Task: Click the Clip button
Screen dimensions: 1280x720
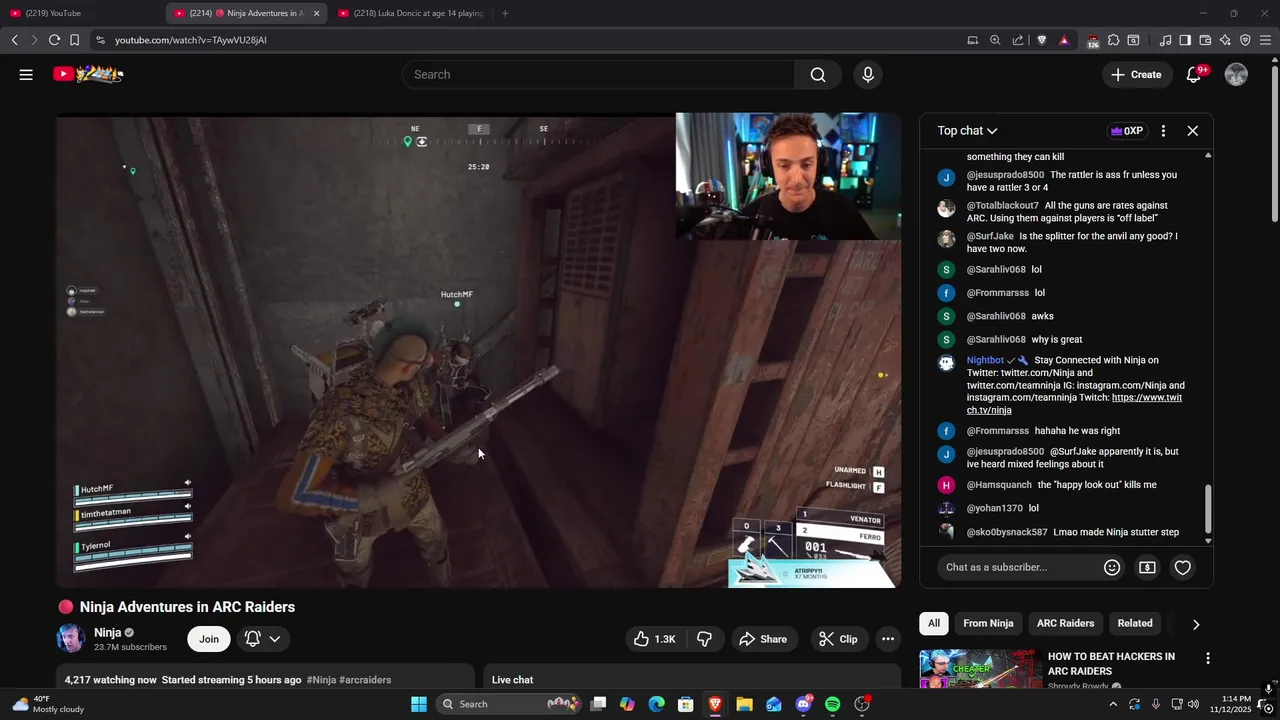Action: coord(838,639)
